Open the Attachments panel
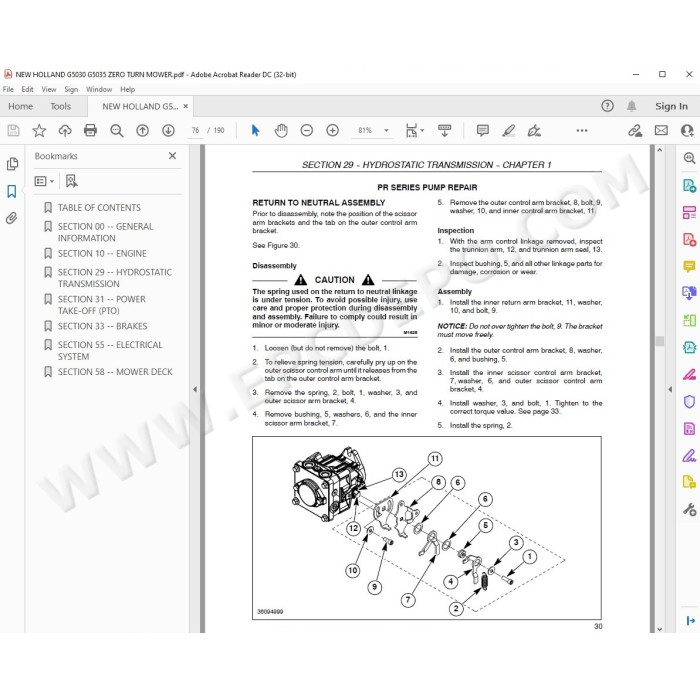Viewport: 700px width, 700px height. (12, 218)
